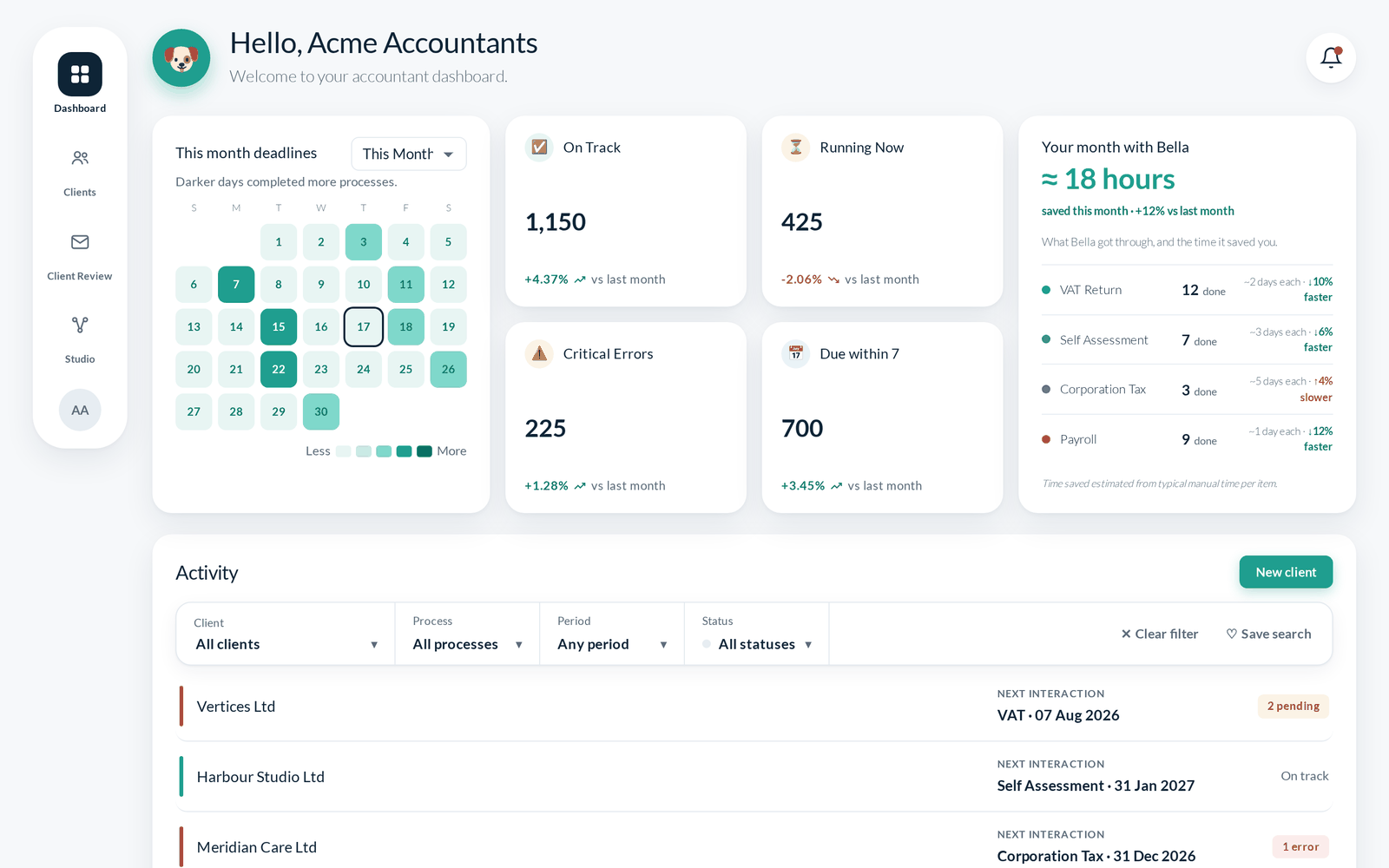
Task: Select day 17 in the calendar
Action: click(x=364, y=327)
